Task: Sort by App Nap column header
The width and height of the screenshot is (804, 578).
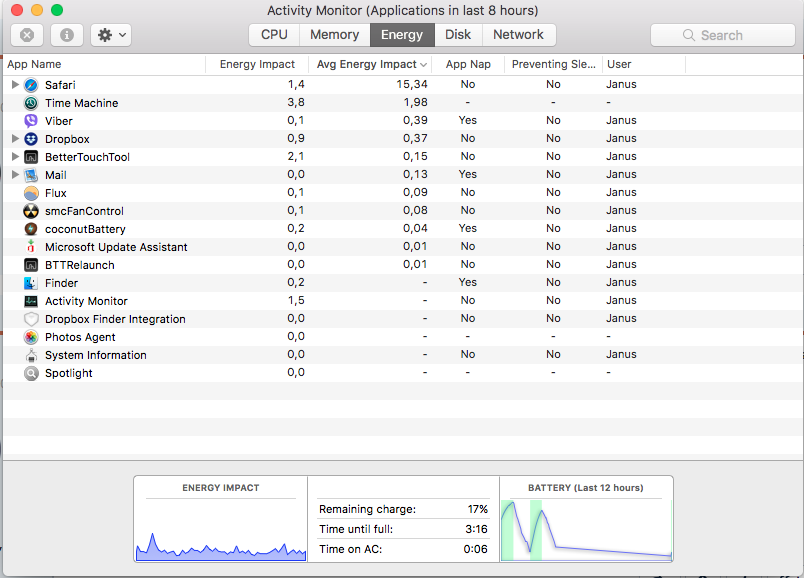Action: click(468, 64)
